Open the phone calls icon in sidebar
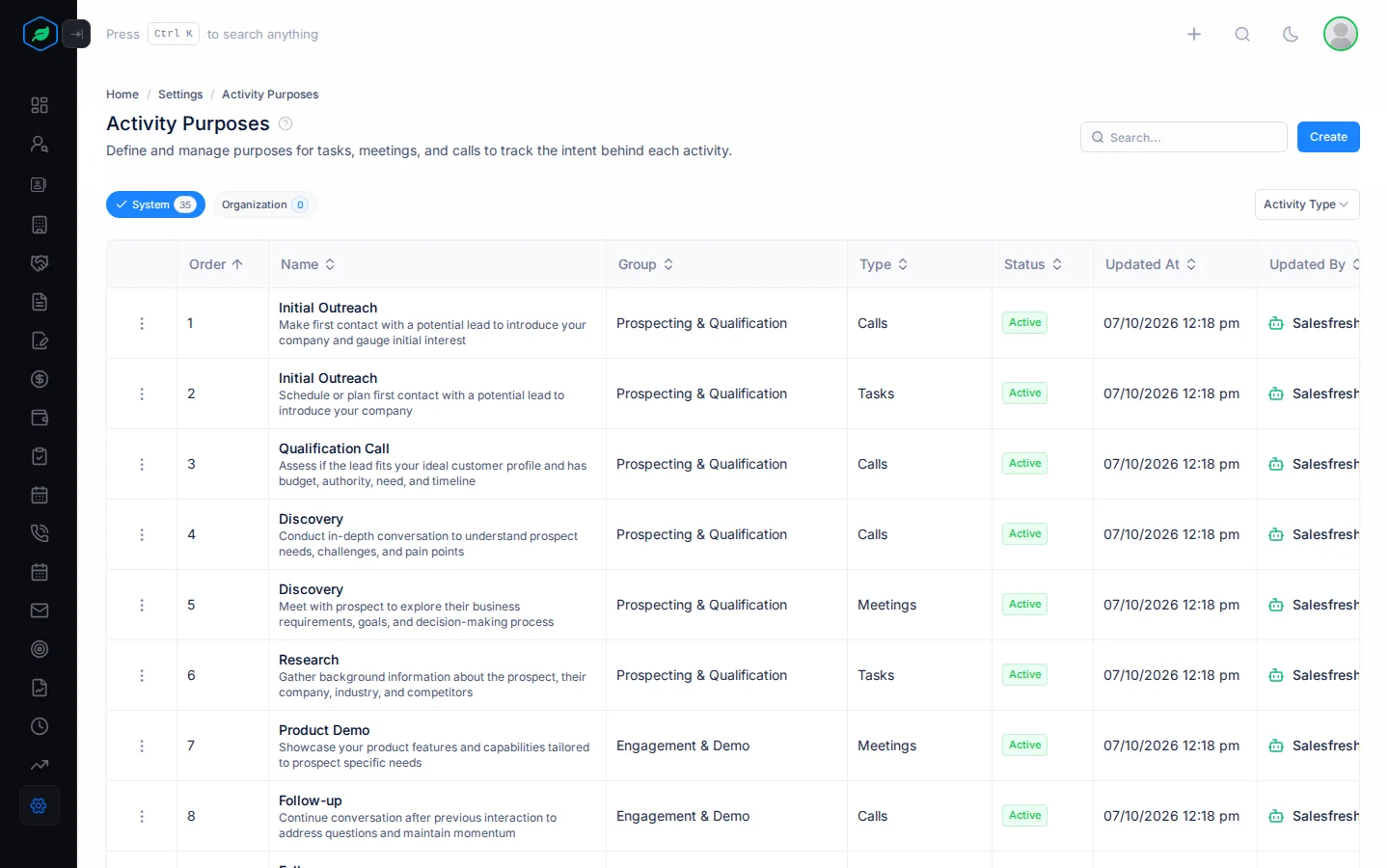Viewport: 1389px width, 868px height. (x=40, y=533)
